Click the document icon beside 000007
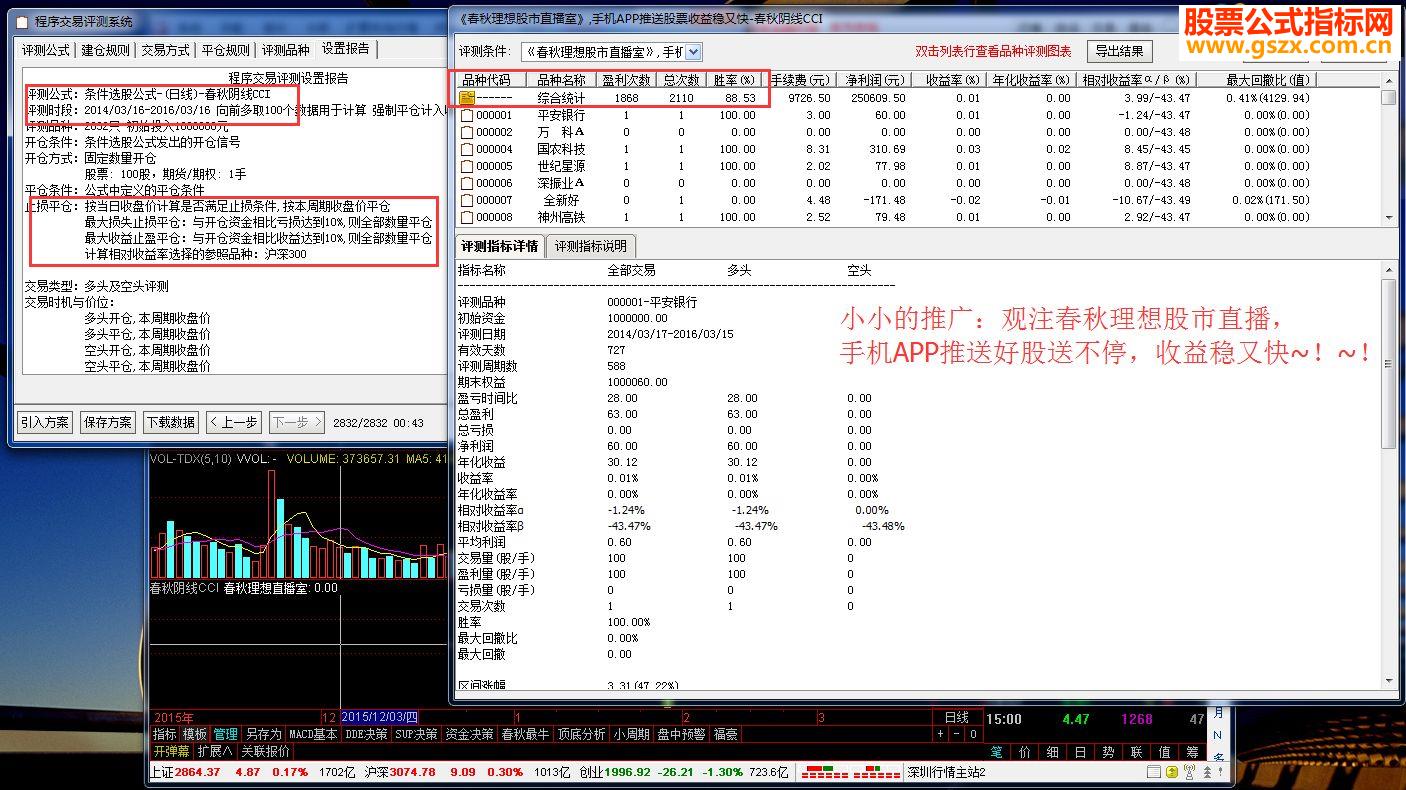Image resolution: width=1406 pixels, height=790 pixels. [466, 200]
